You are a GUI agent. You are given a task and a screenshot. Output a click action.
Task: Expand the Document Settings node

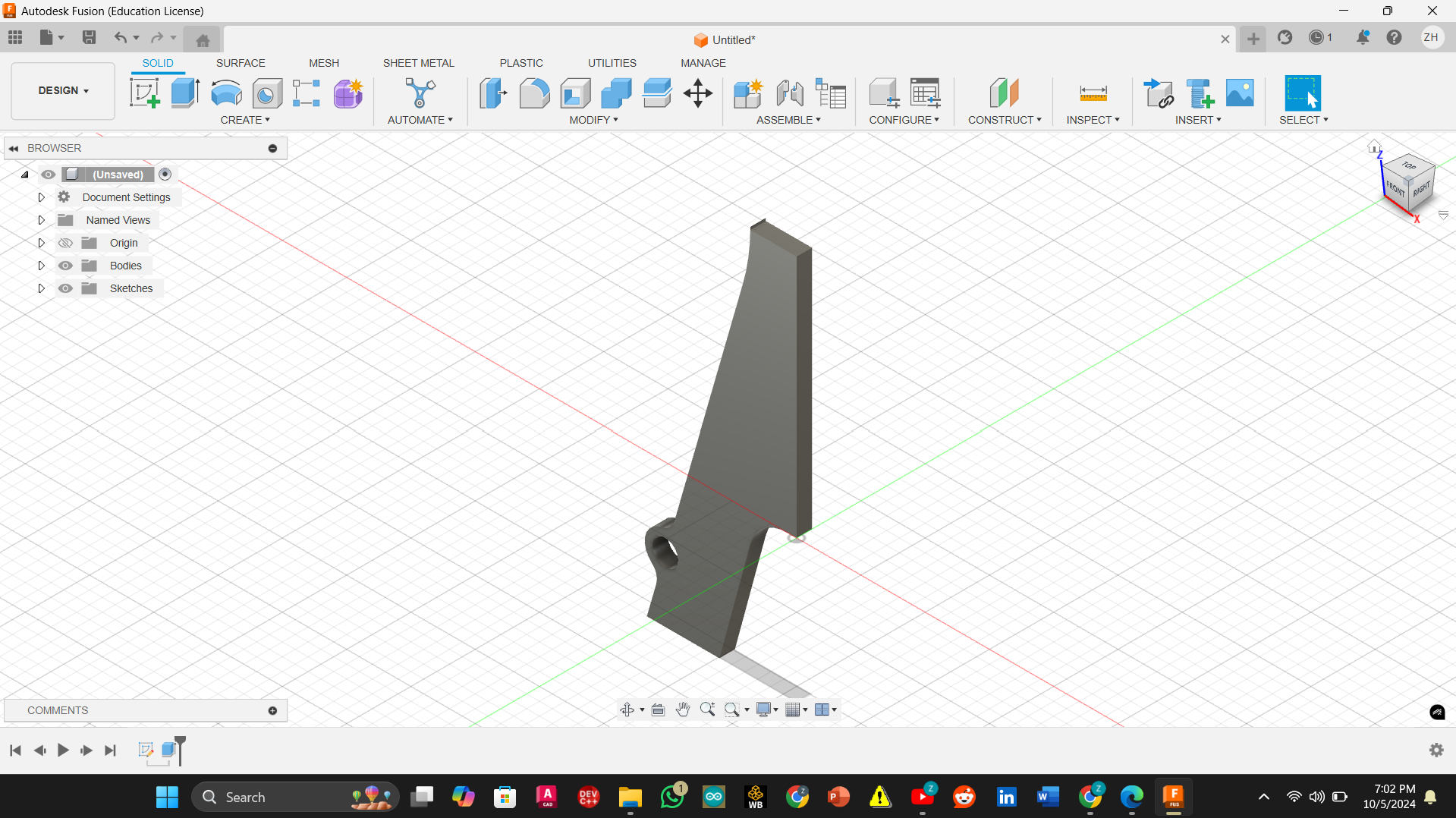point(41,197)
